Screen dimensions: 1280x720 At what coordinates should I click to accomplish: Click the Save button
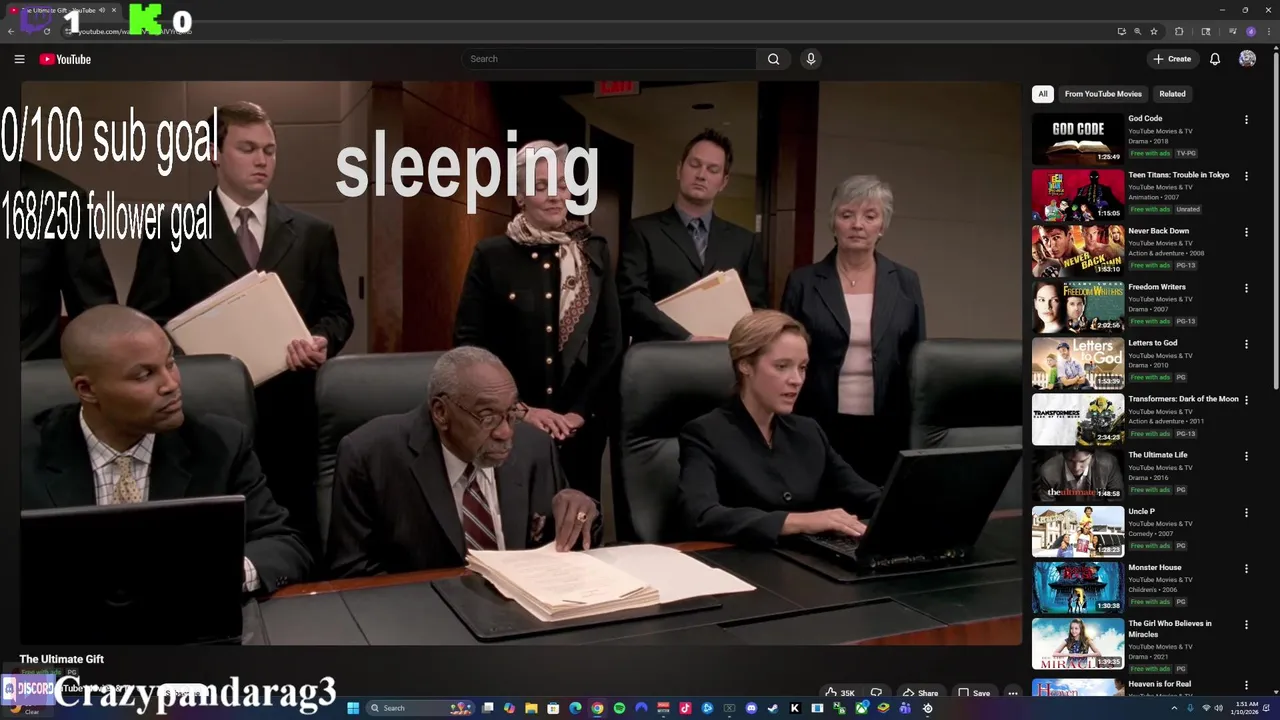pyautogui.click(x=974, y=693)
